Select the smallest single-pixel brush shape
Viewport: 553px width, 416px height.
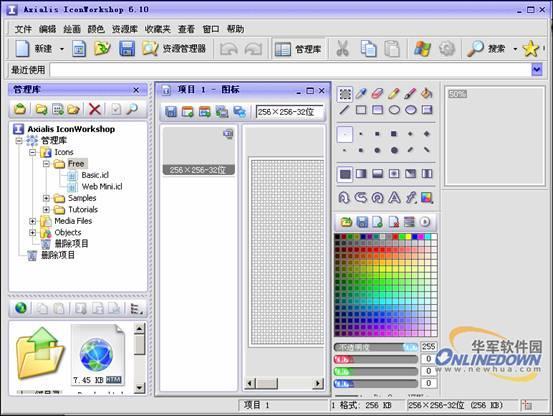[345, 134]
